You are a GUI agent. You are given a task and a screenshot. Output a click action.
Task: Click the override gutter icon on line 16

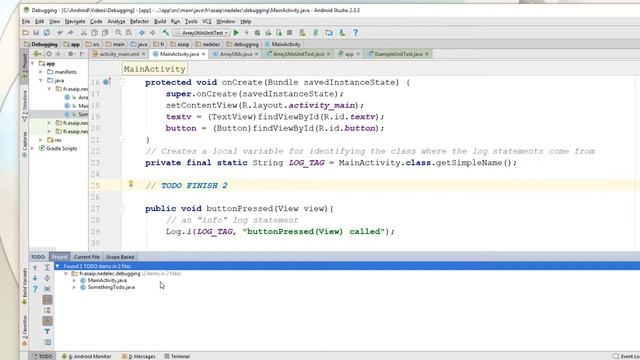(107, 82)
